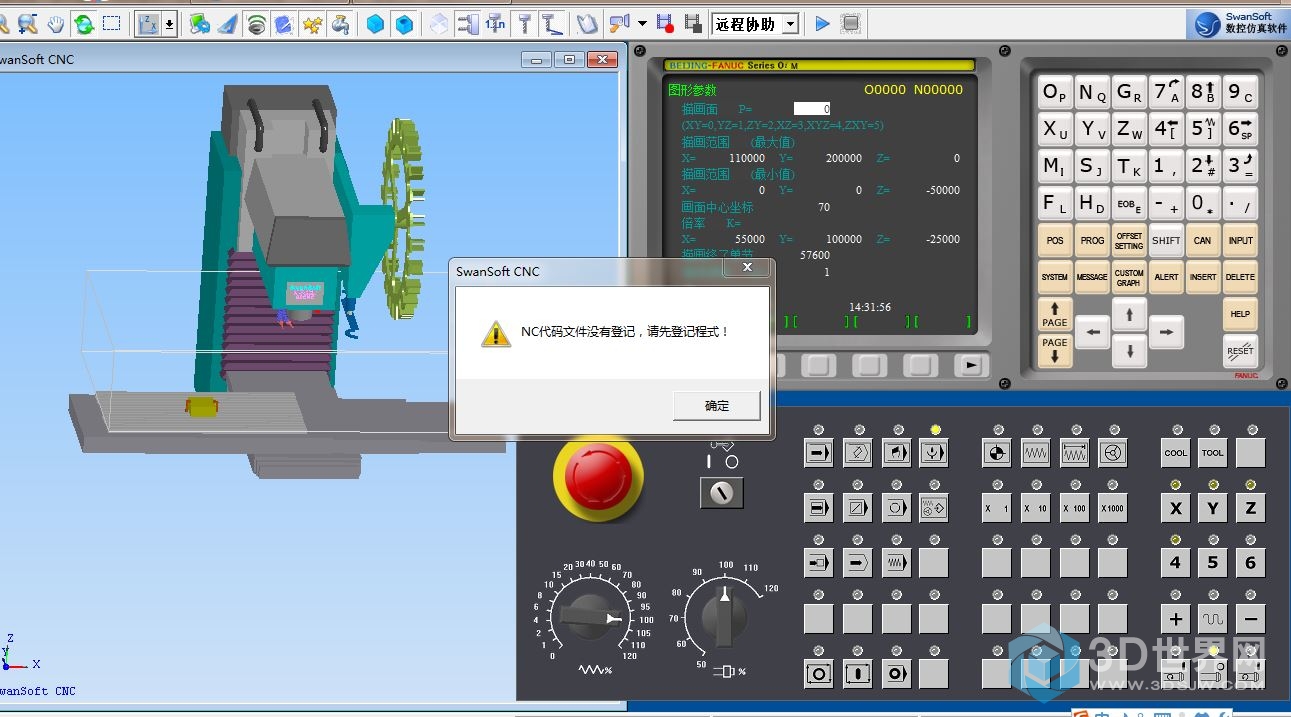Click the PAGE down key
Screen dimensions: 1291x717
[1054, 350]
